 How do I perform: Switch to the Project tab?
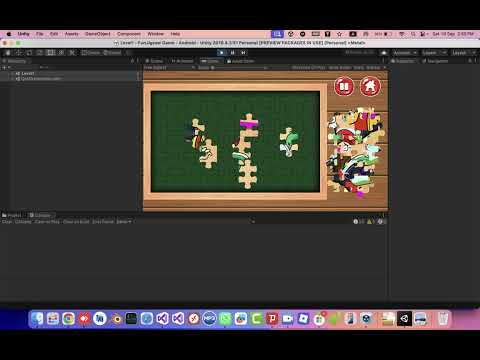(12, 215)
